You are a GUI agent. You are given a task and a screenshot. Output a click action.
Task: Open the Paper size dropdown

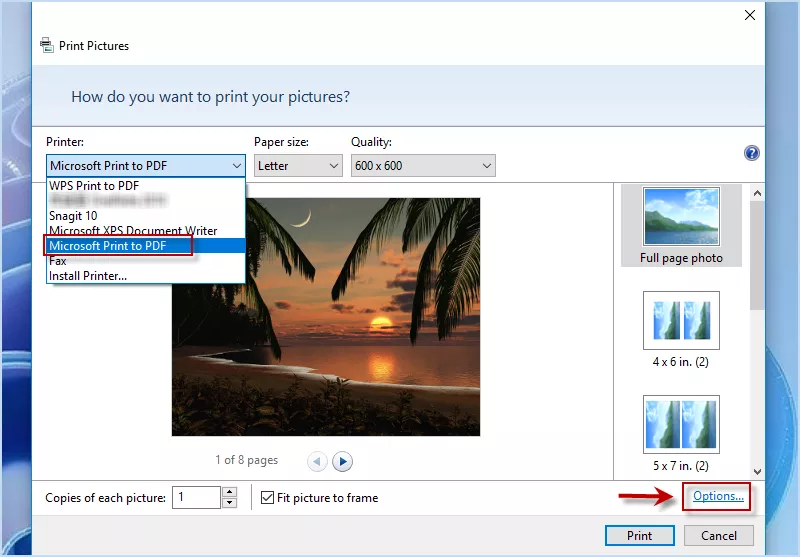click(297, 165)
